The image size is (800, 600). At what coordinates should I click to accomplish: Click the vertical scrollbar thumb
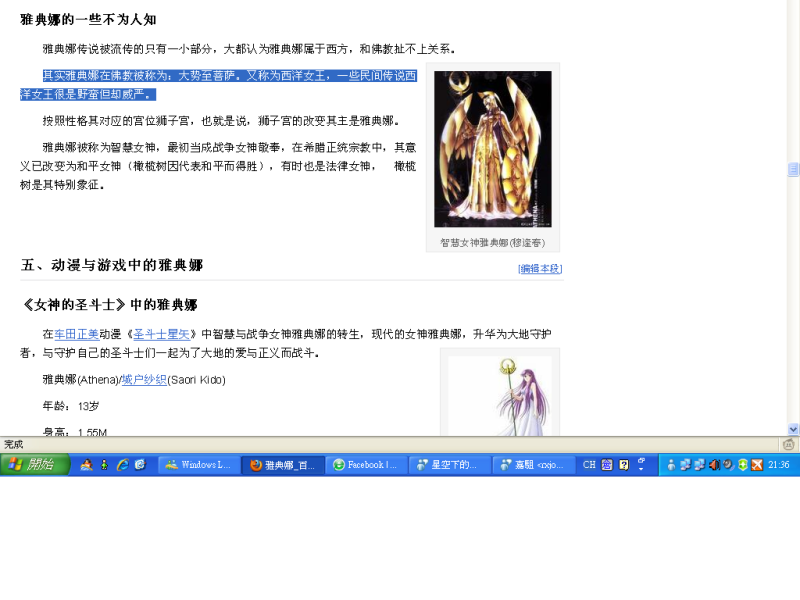793,169
